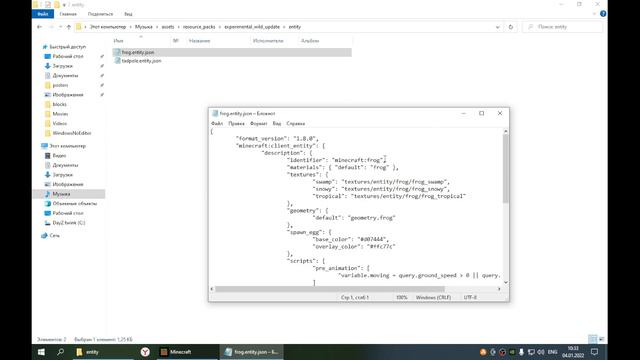The height and width of the screenshot is (360, 640).
Task: Open the Главная ribbon tab
Action: tap(68, 14)
